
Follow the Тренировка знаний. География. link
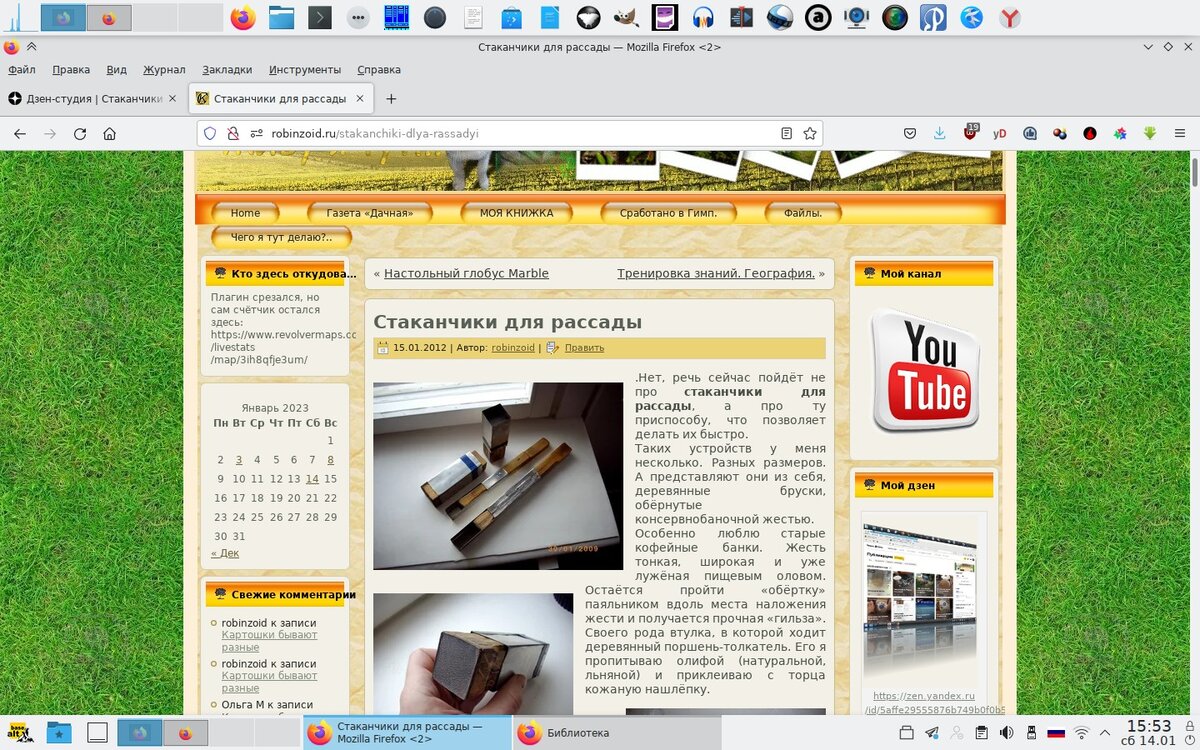tap(716, 273)
